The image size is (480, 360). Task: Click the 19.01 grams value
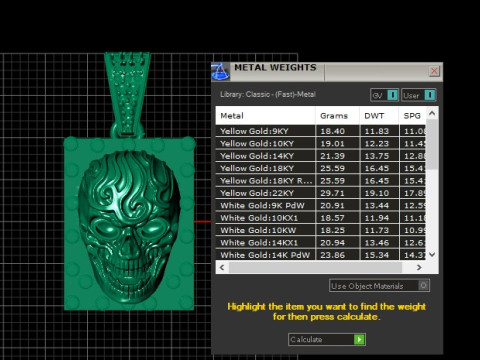coord(332,144)
